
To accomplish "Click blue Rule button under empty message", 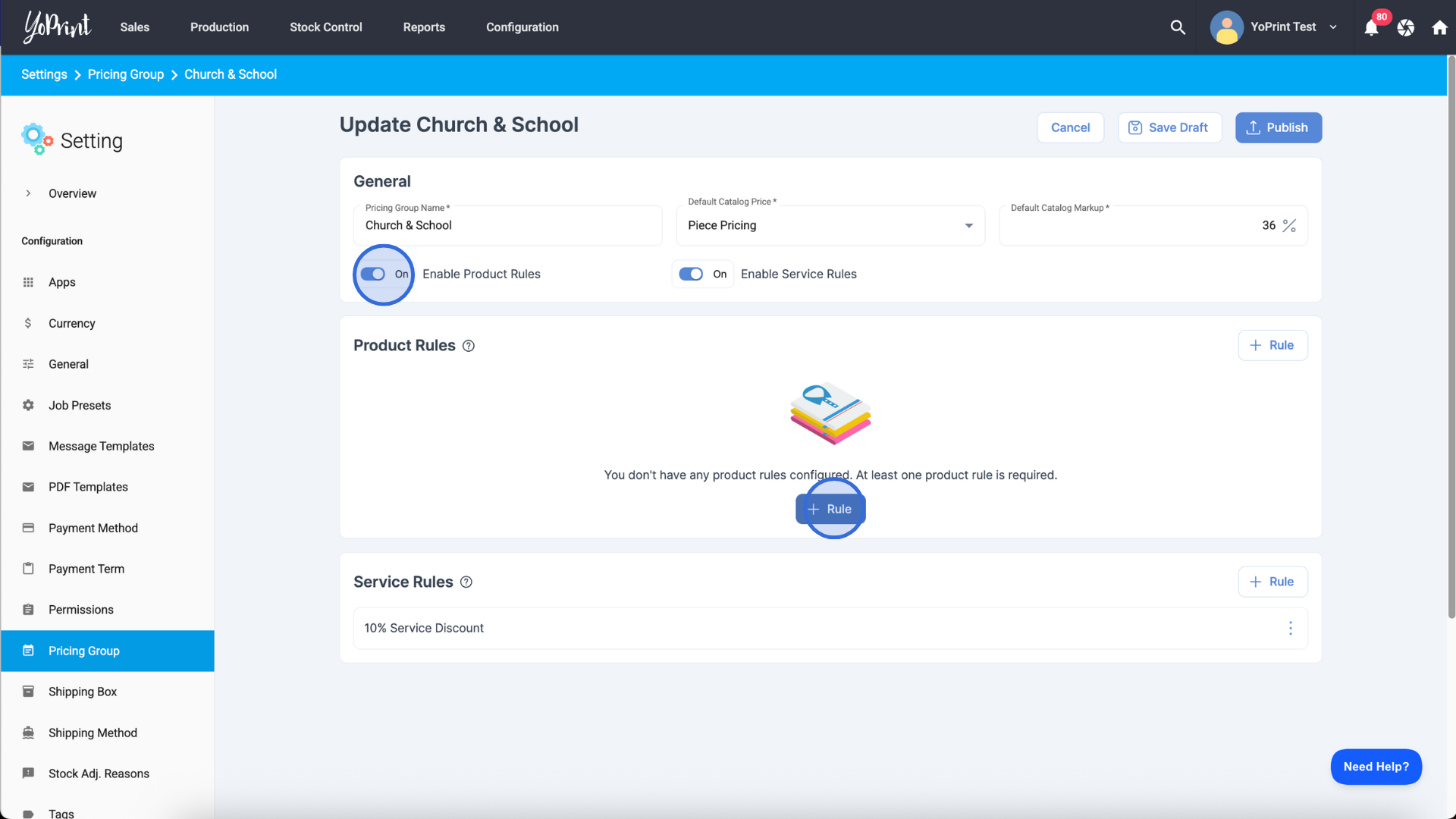I will point(830,509).
